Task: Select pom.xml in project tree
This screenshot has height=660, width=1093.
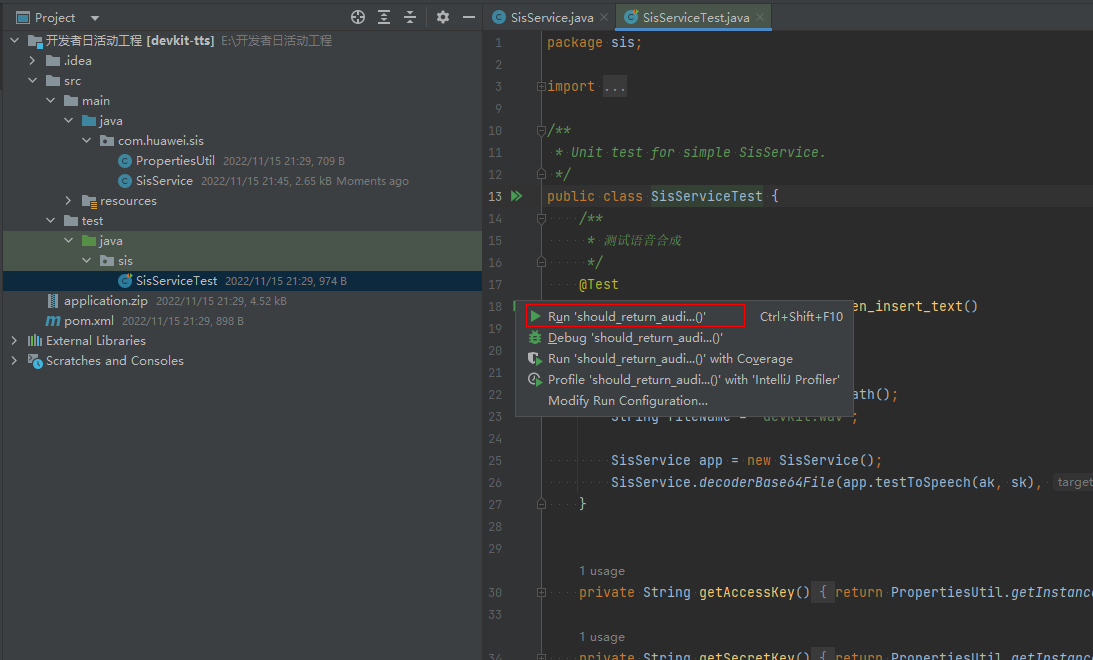Action: coord(88,321)
